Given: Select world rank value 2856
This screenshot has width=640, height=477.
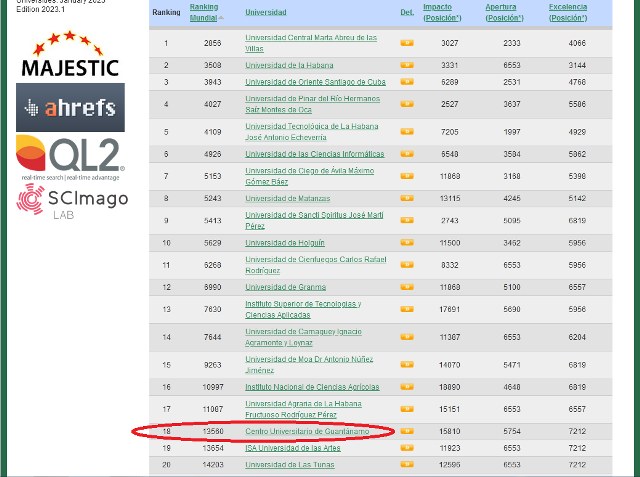Looking at the screenshot, I should pos(213,43).
